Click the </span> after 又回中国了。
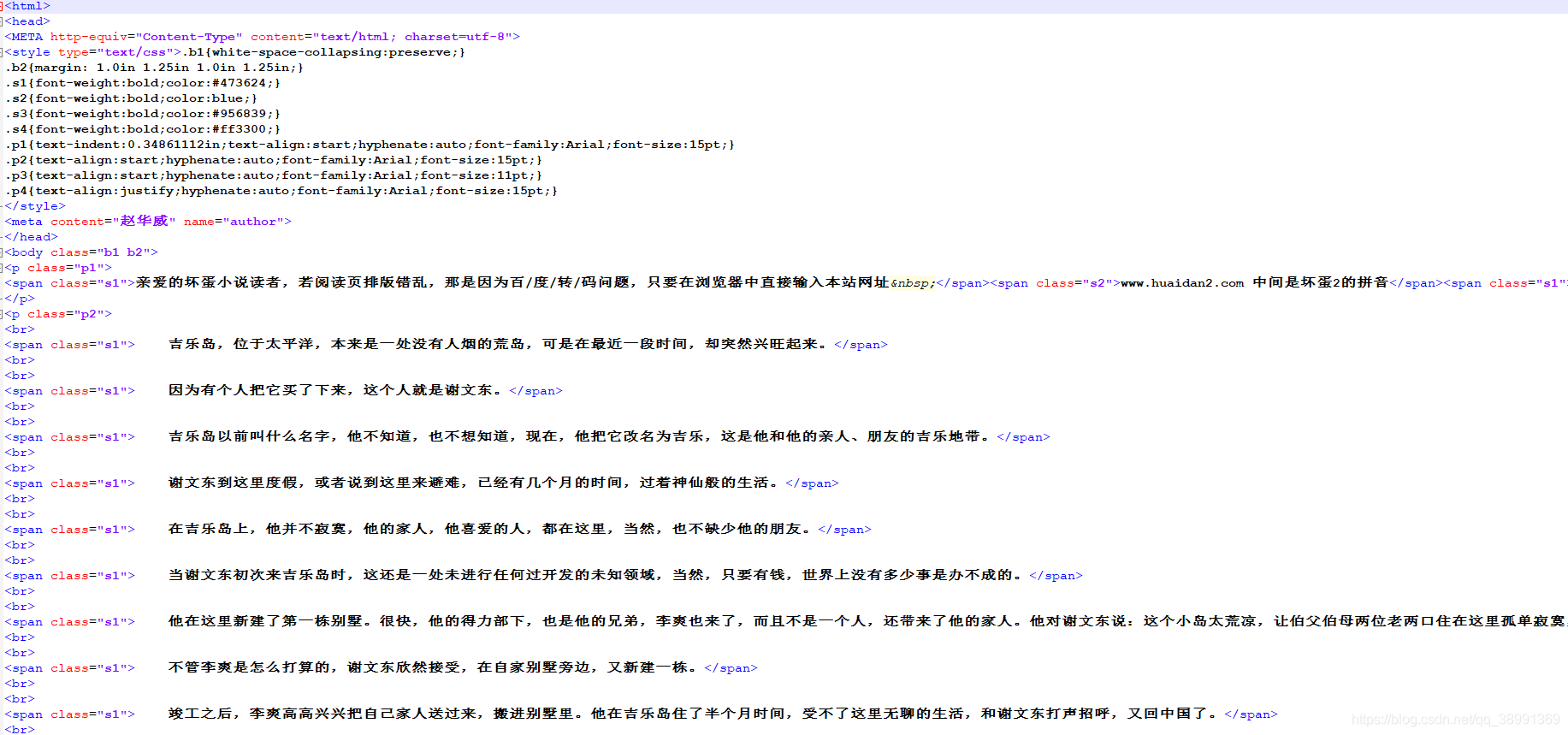 coord(1251,714)
